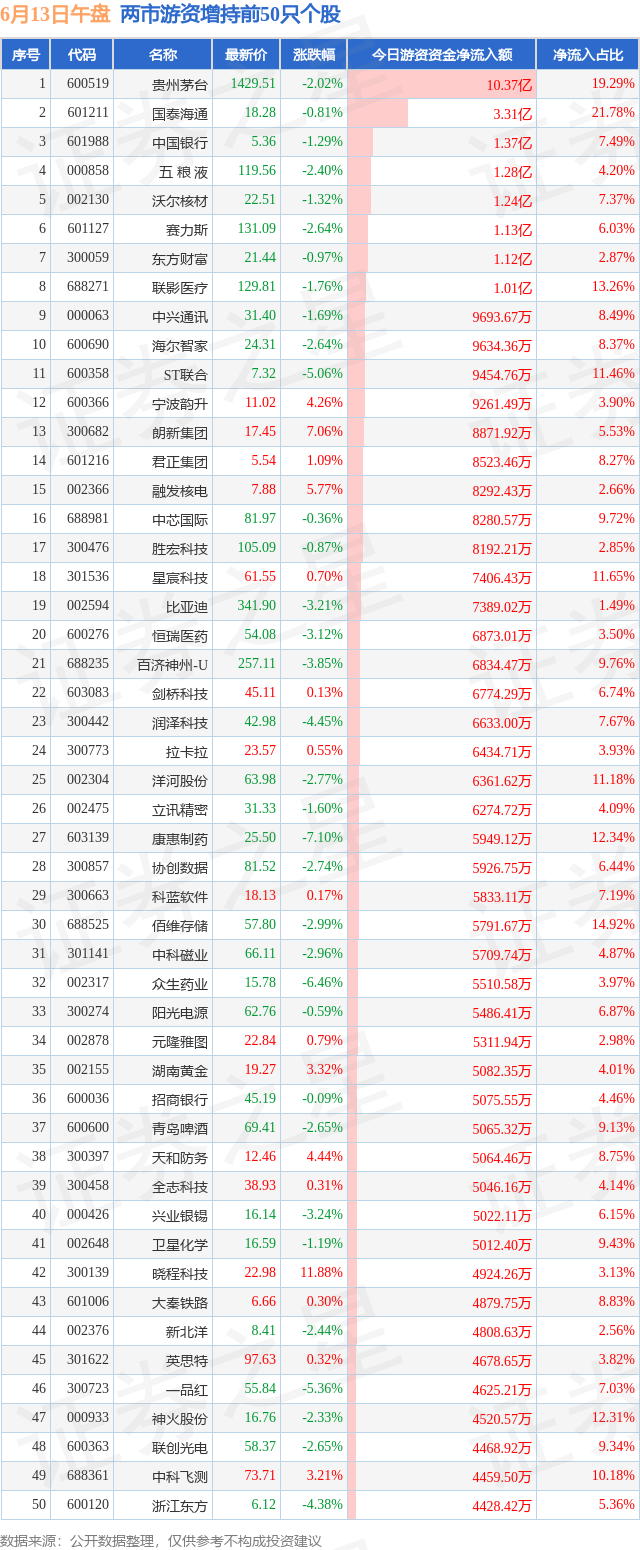
Task: Select stock code 600519
Action: 88,84
